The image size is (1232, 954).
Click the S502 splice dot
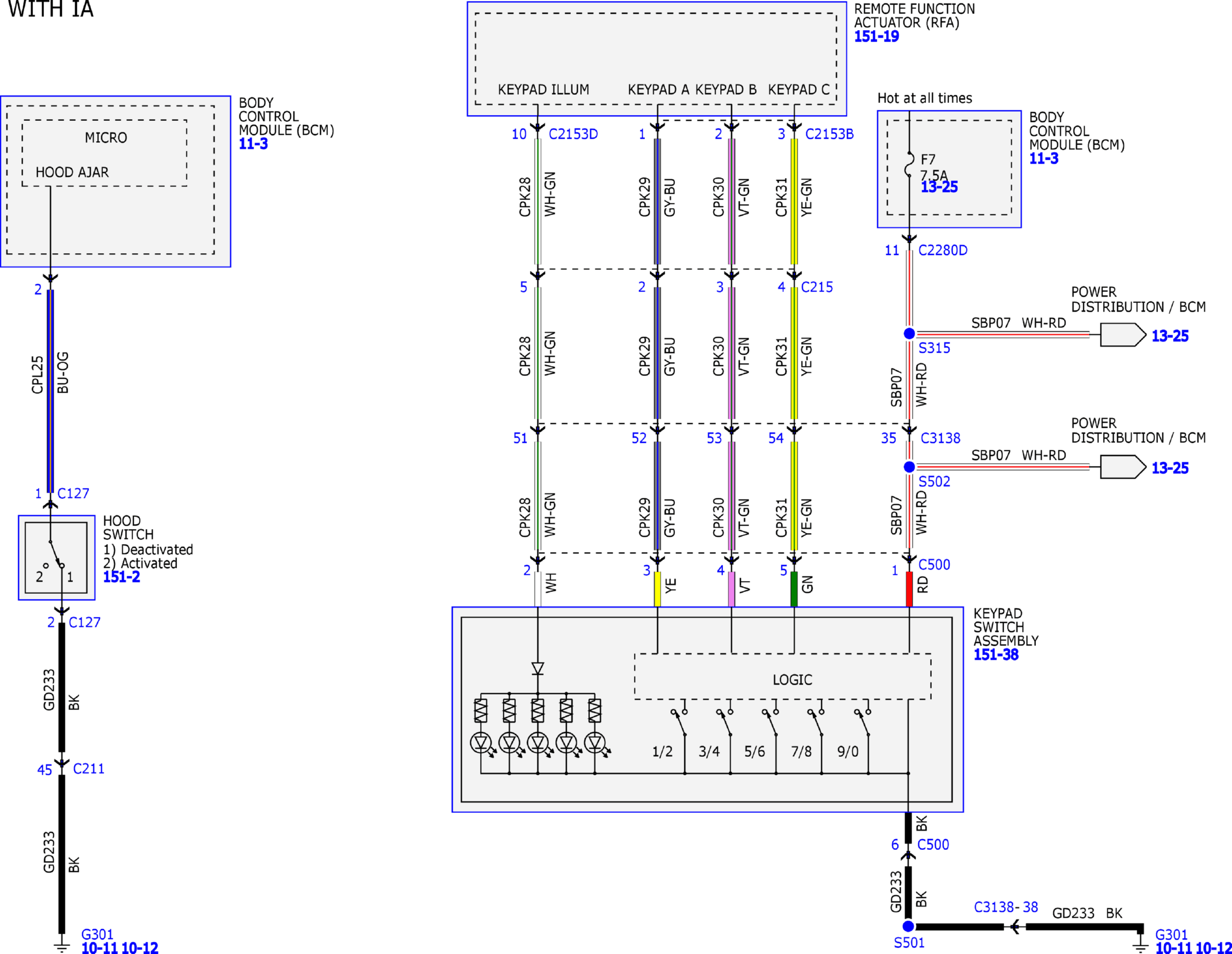pos(909,467)
